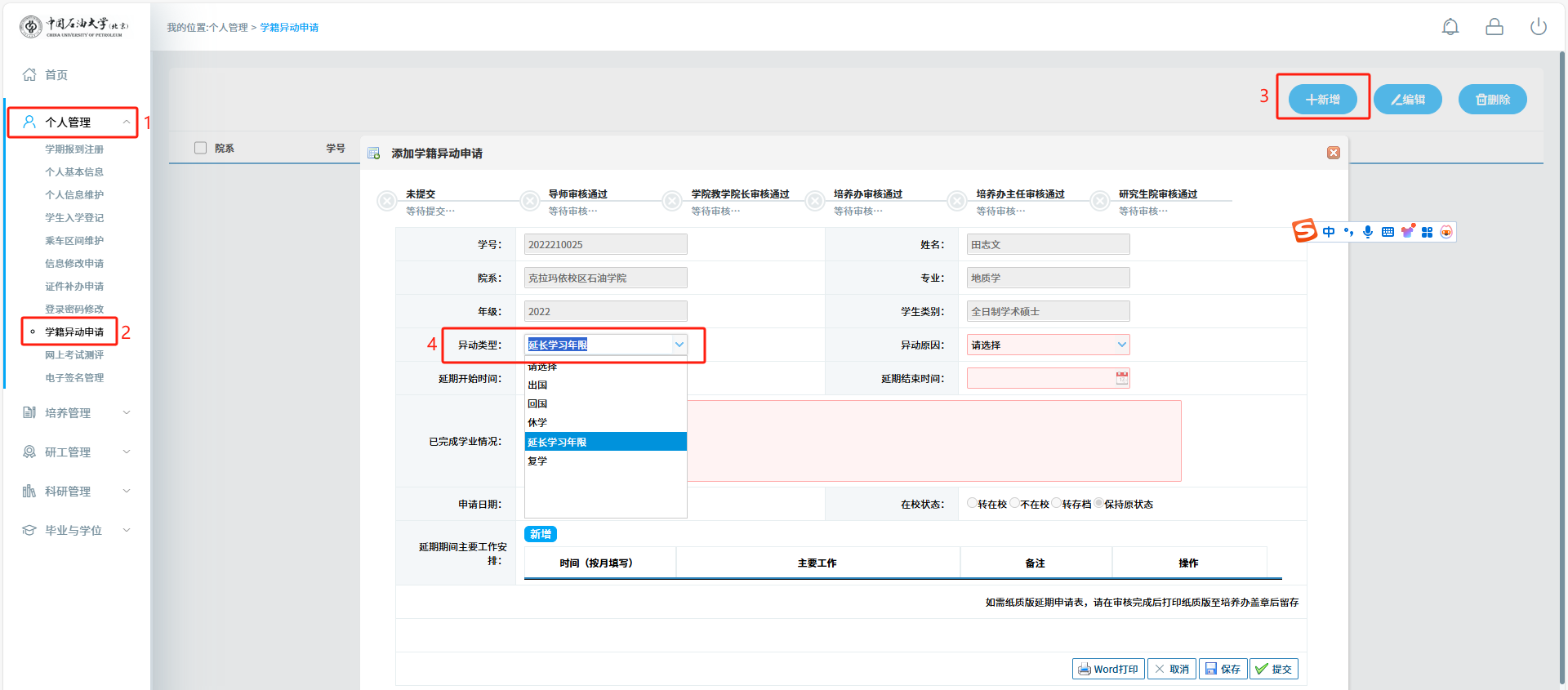
Task: Click the Sogou input microphone icon
Action: point(1368,232)
